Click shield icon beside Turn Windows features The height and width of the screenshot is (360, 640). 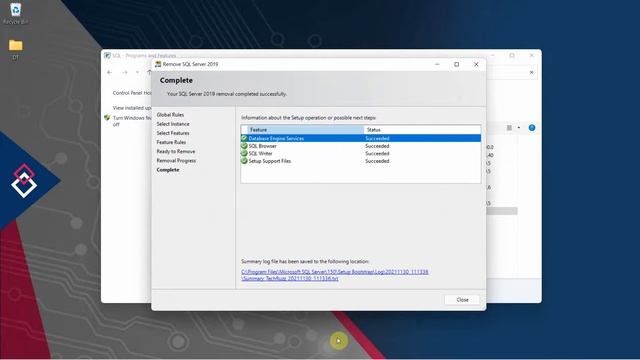(x=107, y=118)
